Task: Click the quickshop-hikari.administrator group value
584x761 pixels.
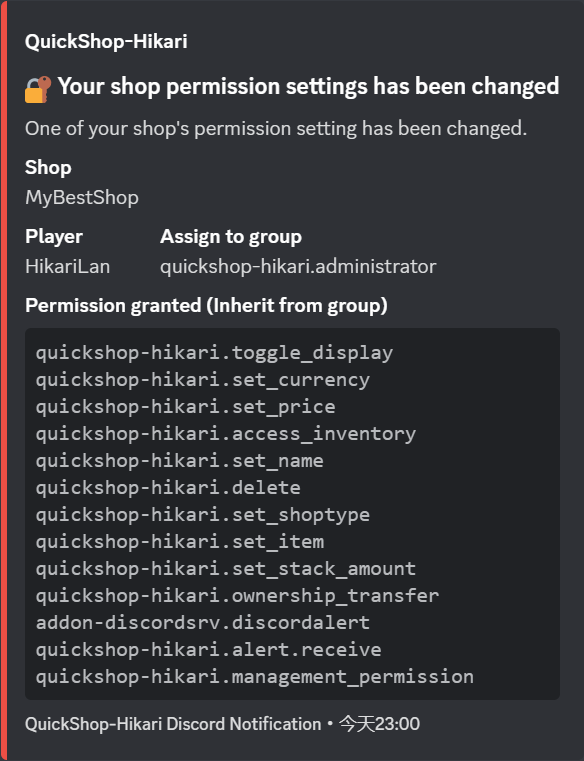Action: [298, 266]
